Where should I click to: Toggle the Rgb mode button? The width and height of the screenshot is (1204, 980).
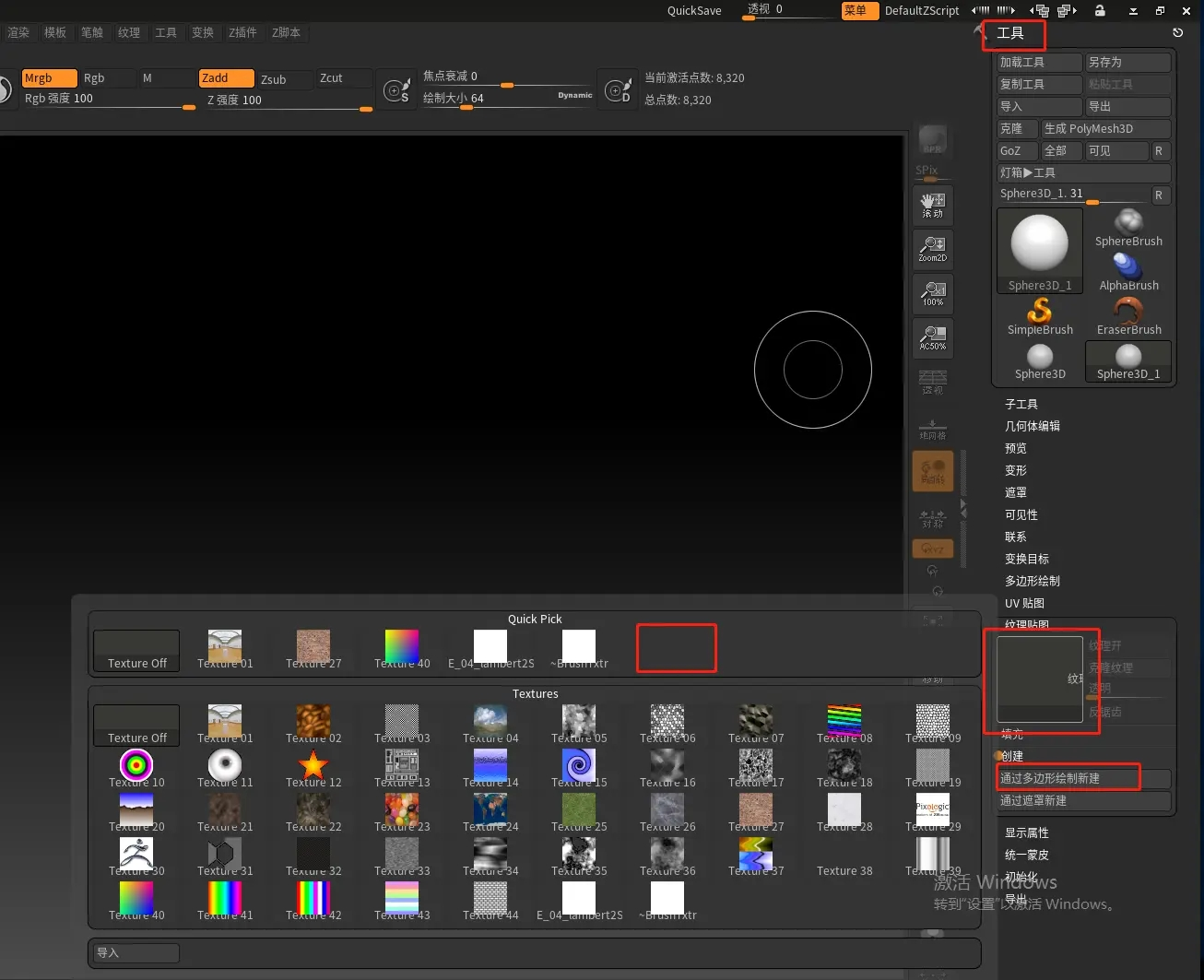point(107,78)
